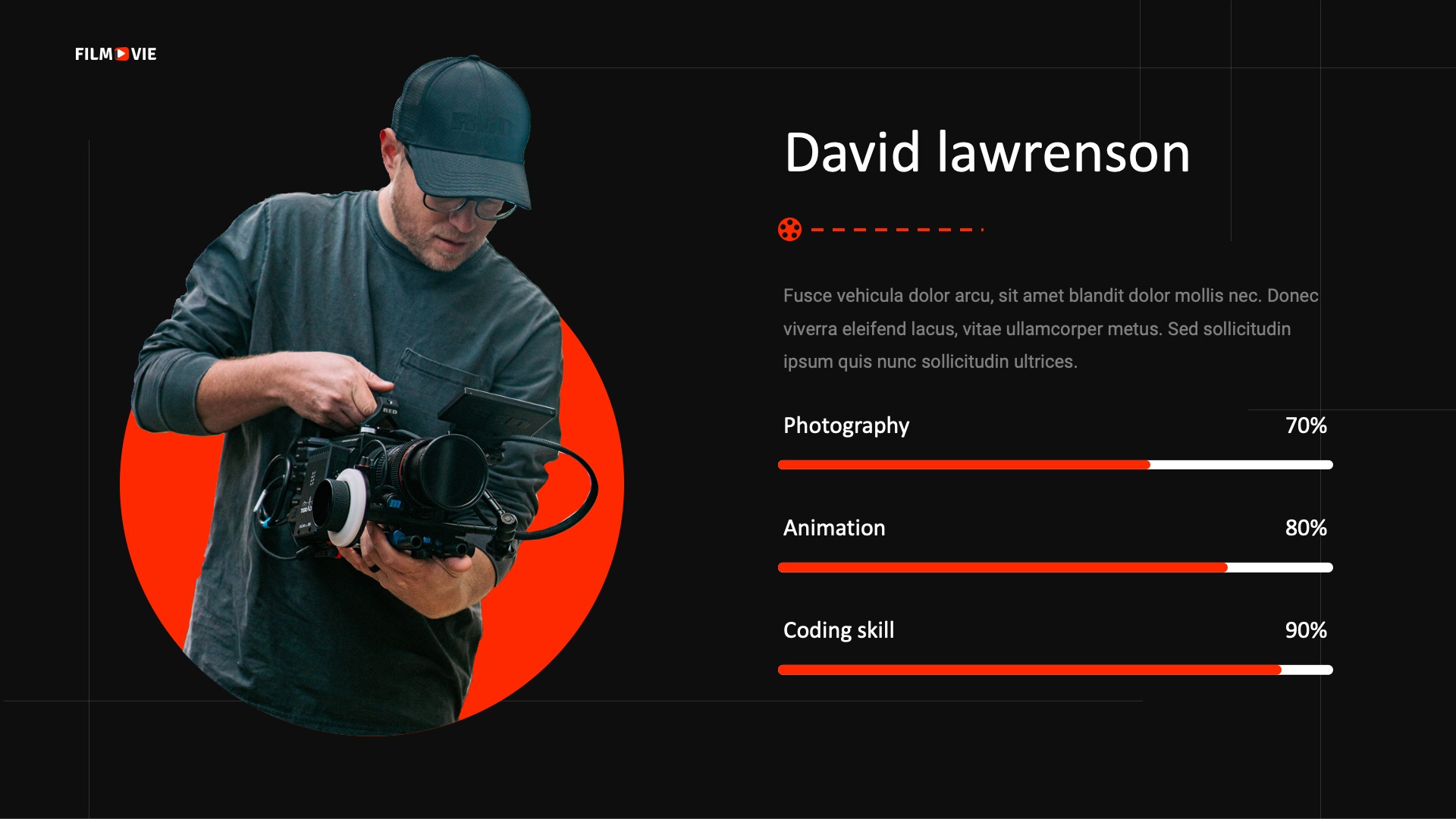1456x819 pixels.
Task: Click the man's baseball cap
Action: [463, 129]
